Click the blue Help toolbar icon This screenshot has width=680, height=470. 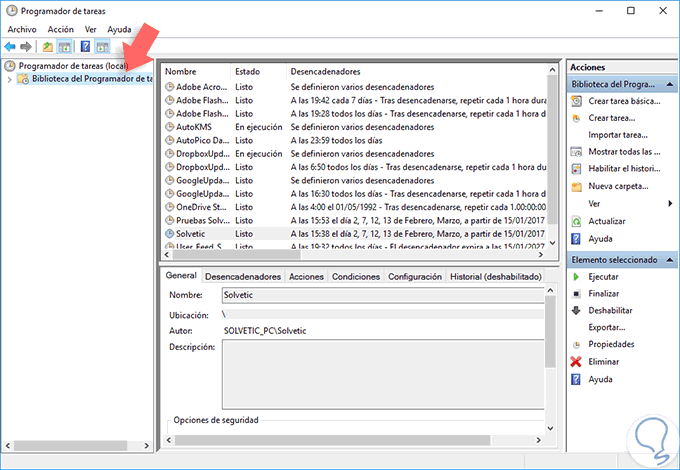tap(85, 46)
